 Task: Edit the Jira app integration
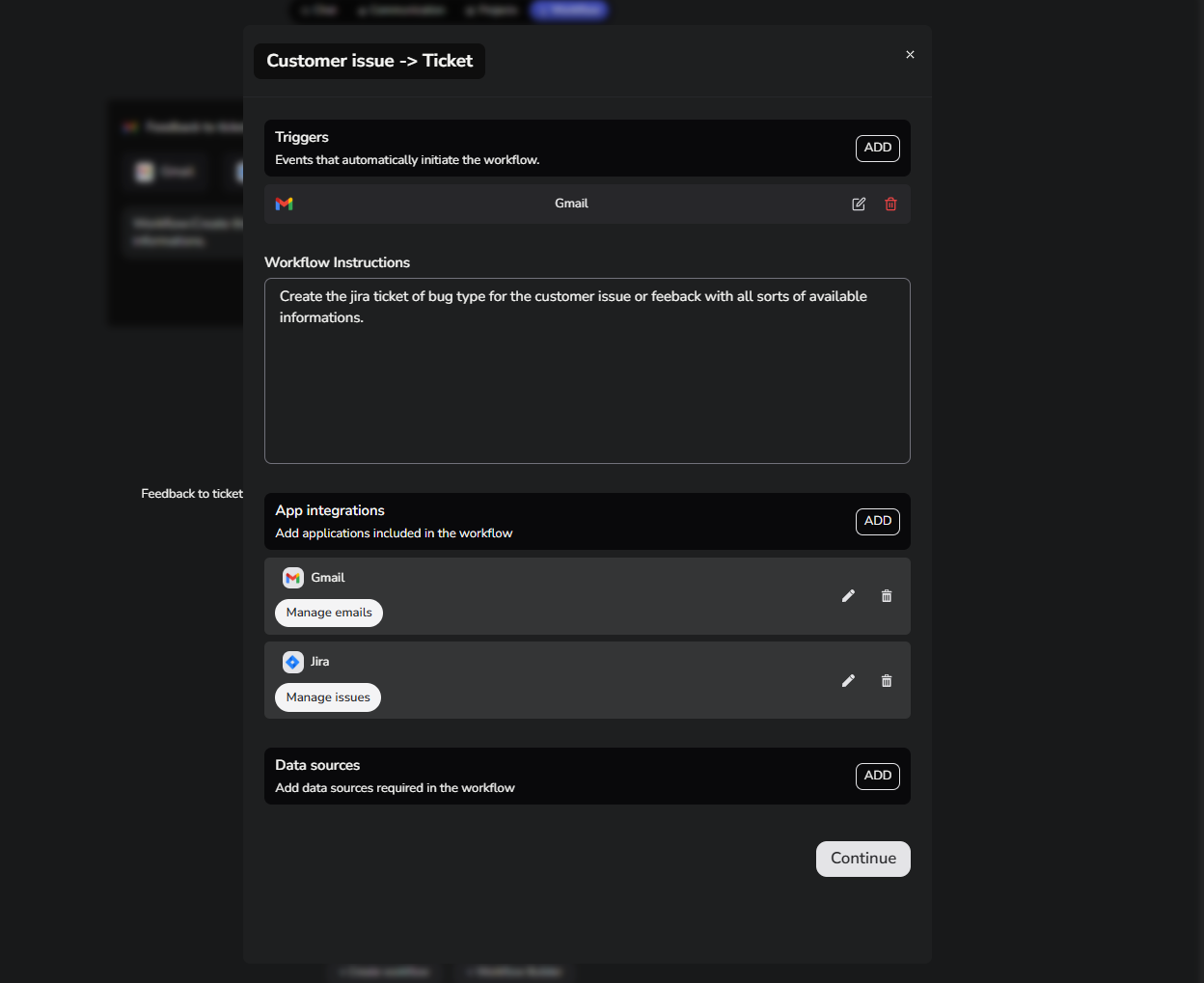[x=848, y=681]
